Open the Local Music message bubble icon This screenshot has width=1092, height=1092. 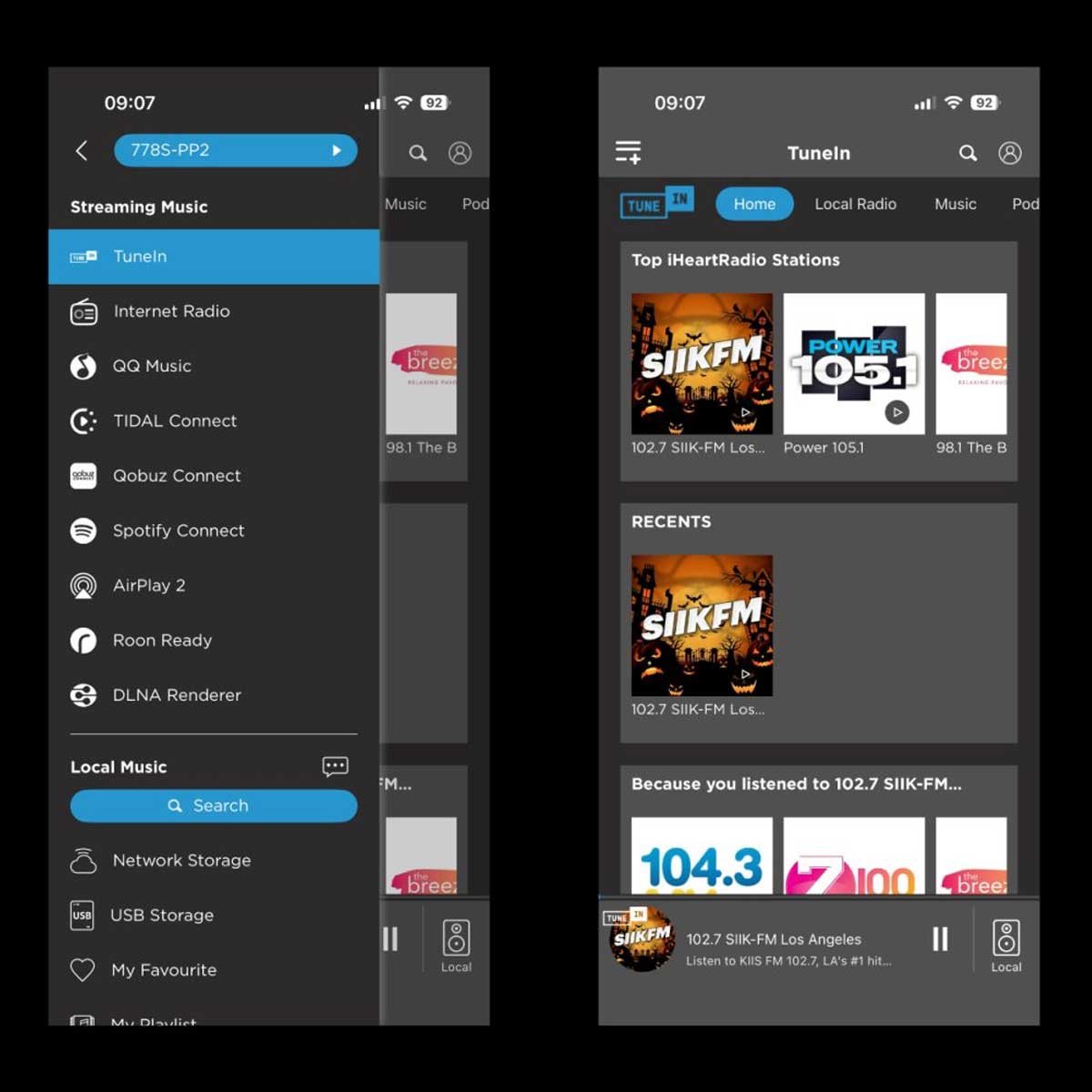click(335, 766)
